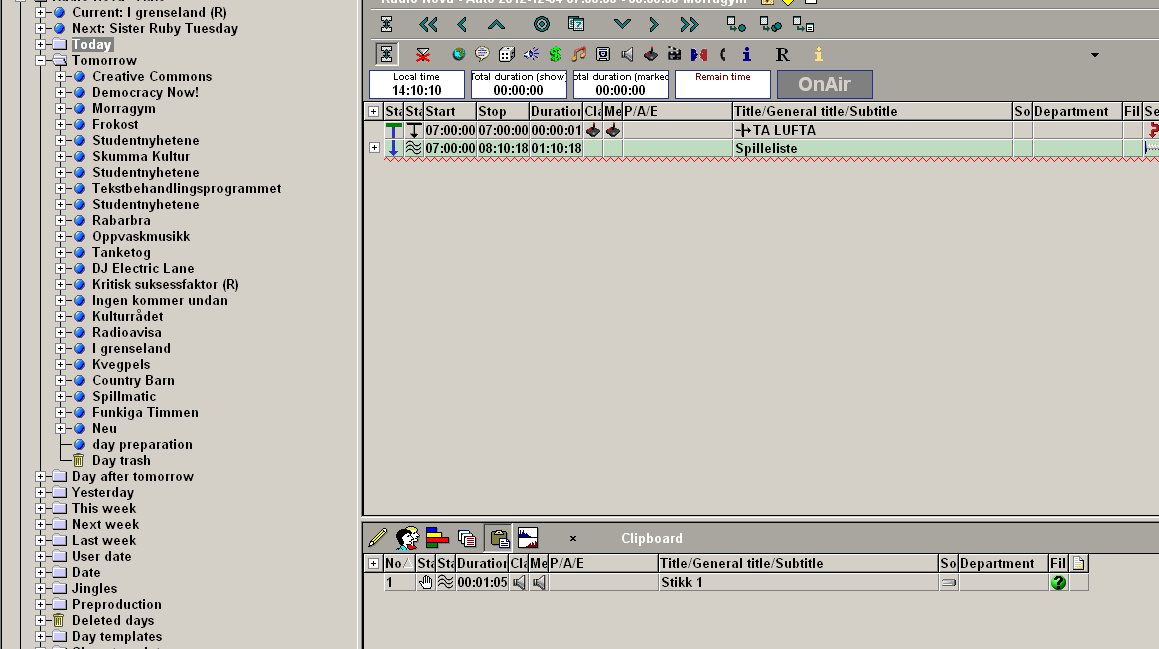
Task: Click the joystick icon in the filter toolbar
Action: click(650, 54)
